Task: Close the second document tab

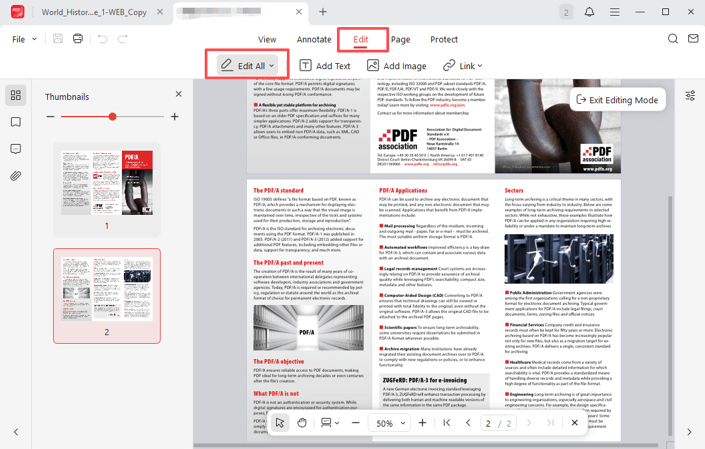Action: pyautogui.click(x=299, y=12)
